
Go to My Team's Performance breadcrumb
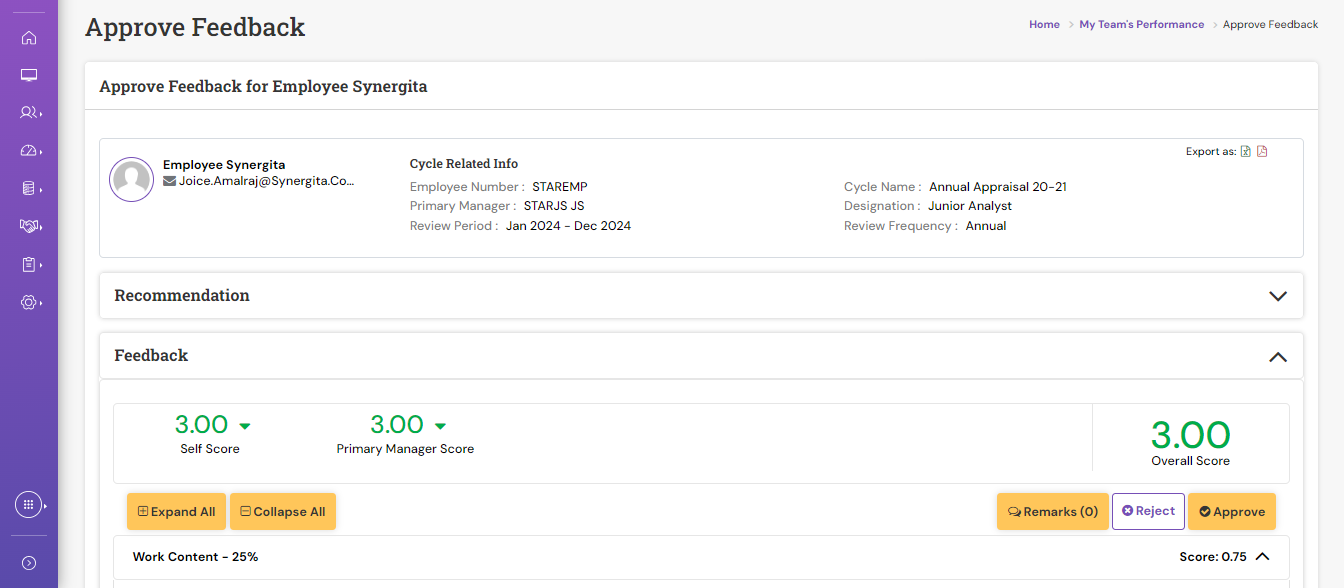(x=1141, y=24)
